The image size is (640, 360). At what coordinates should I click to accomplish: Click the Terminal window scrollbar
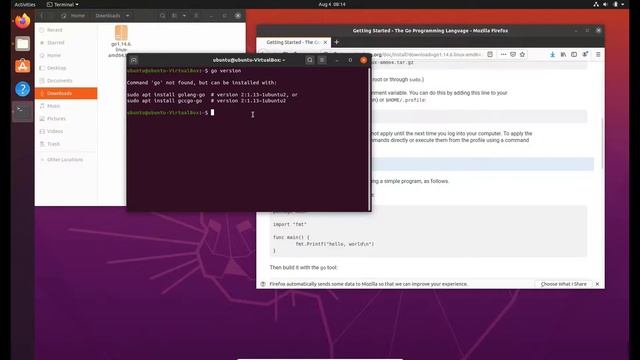tap(370, 139)
